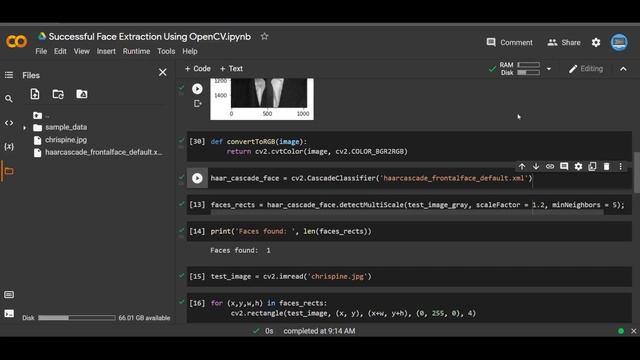Image resolution: width=640 pixels, height=360 pixels.
Task: Click the convertToRGB function cell [30]
Action: [409, 147]
